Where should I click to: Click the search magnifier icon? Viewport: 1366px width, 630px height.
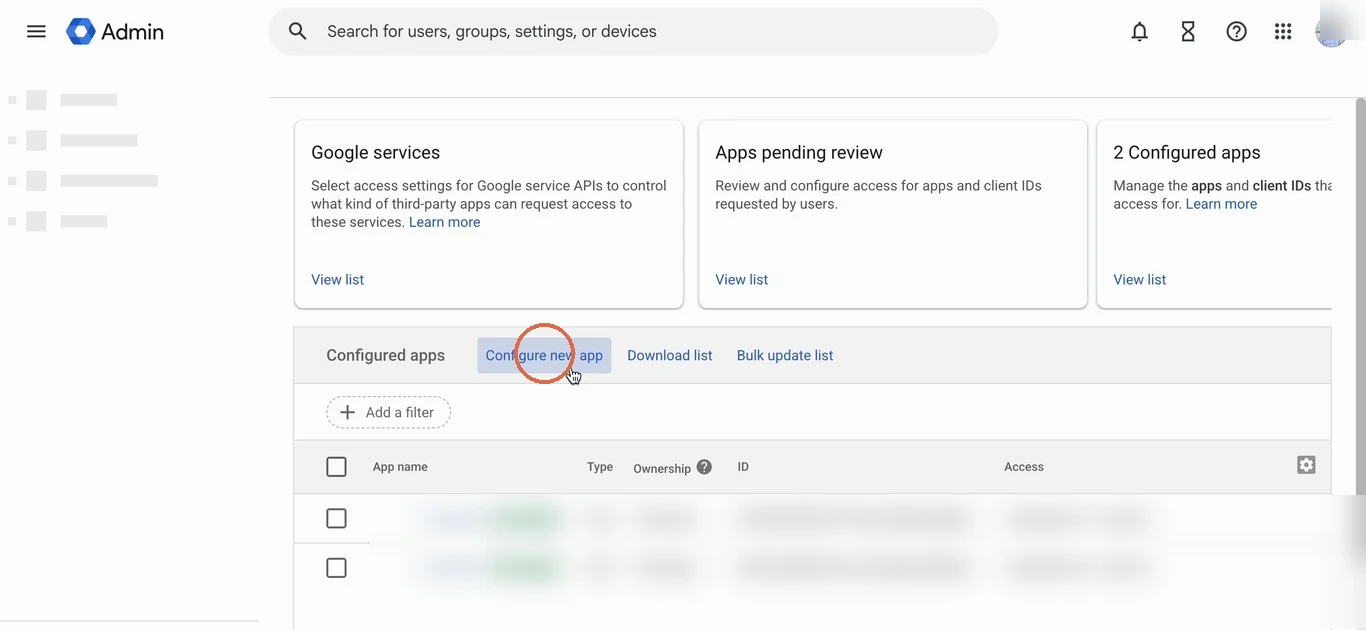(298, 31)
